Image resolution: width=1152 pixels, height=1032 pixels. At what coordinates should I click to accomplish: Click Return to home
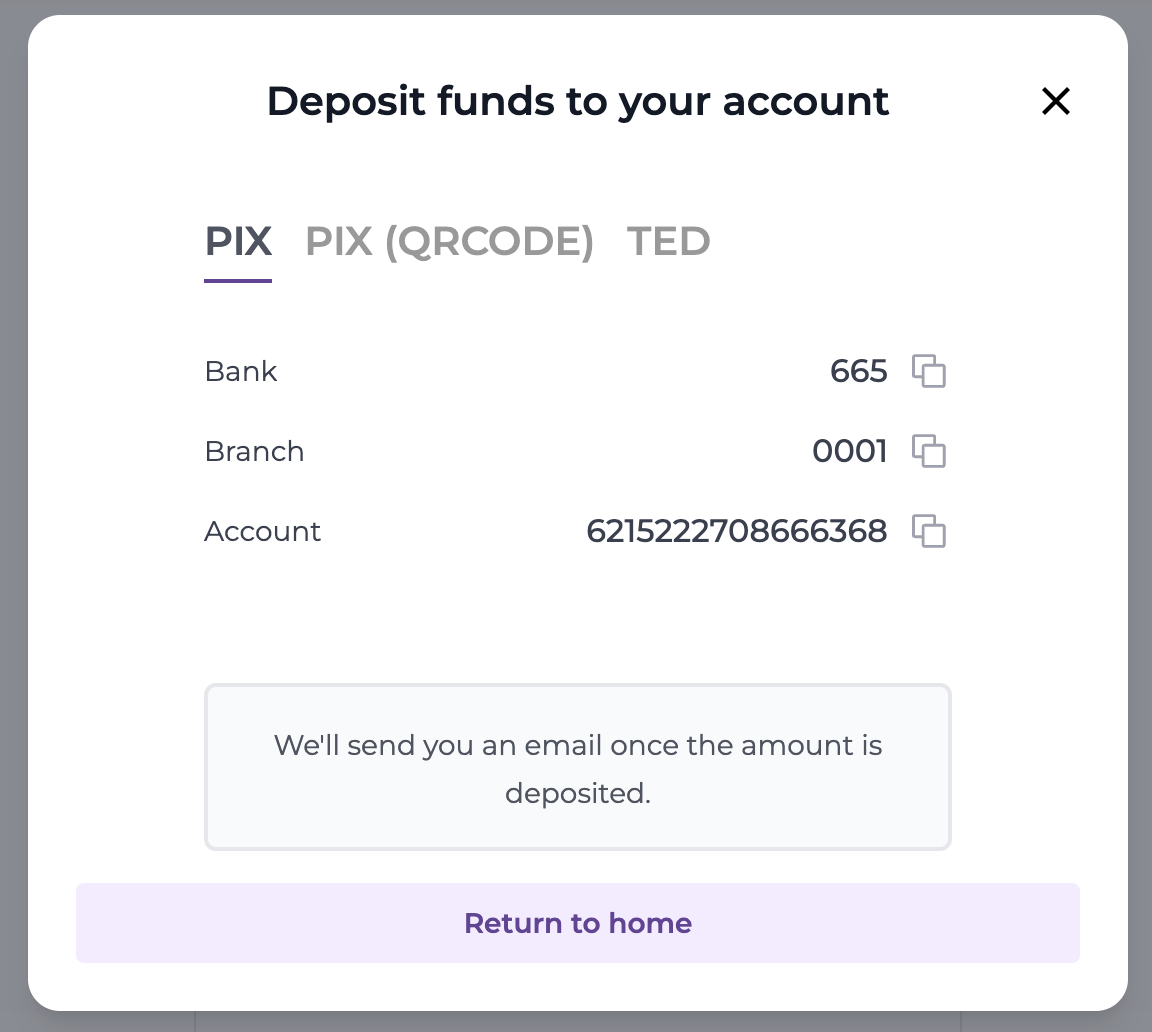click(577, 923)
